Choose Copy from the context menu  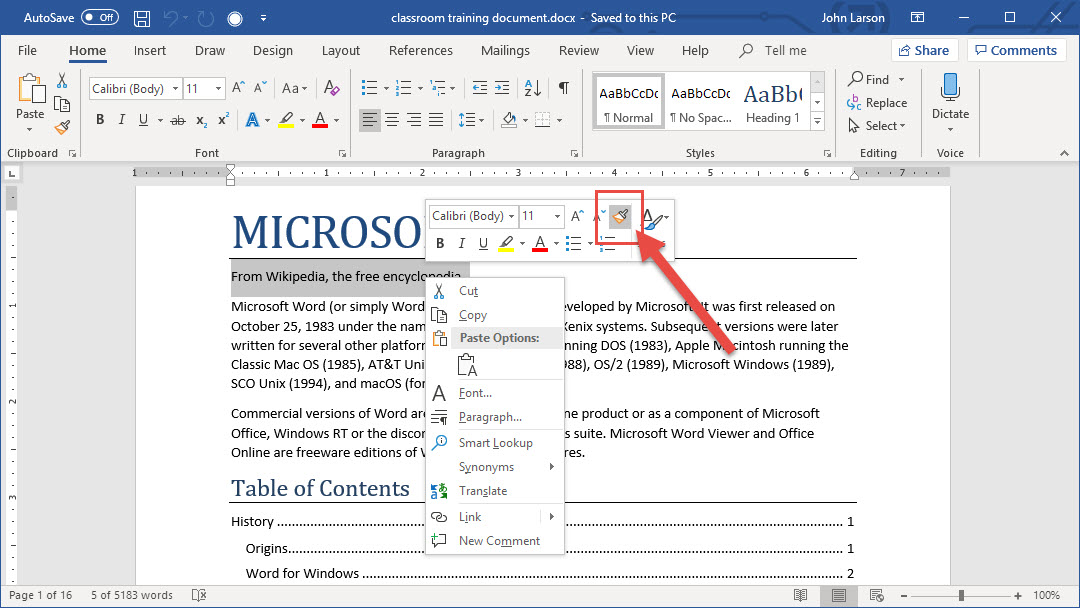[473, 315]
